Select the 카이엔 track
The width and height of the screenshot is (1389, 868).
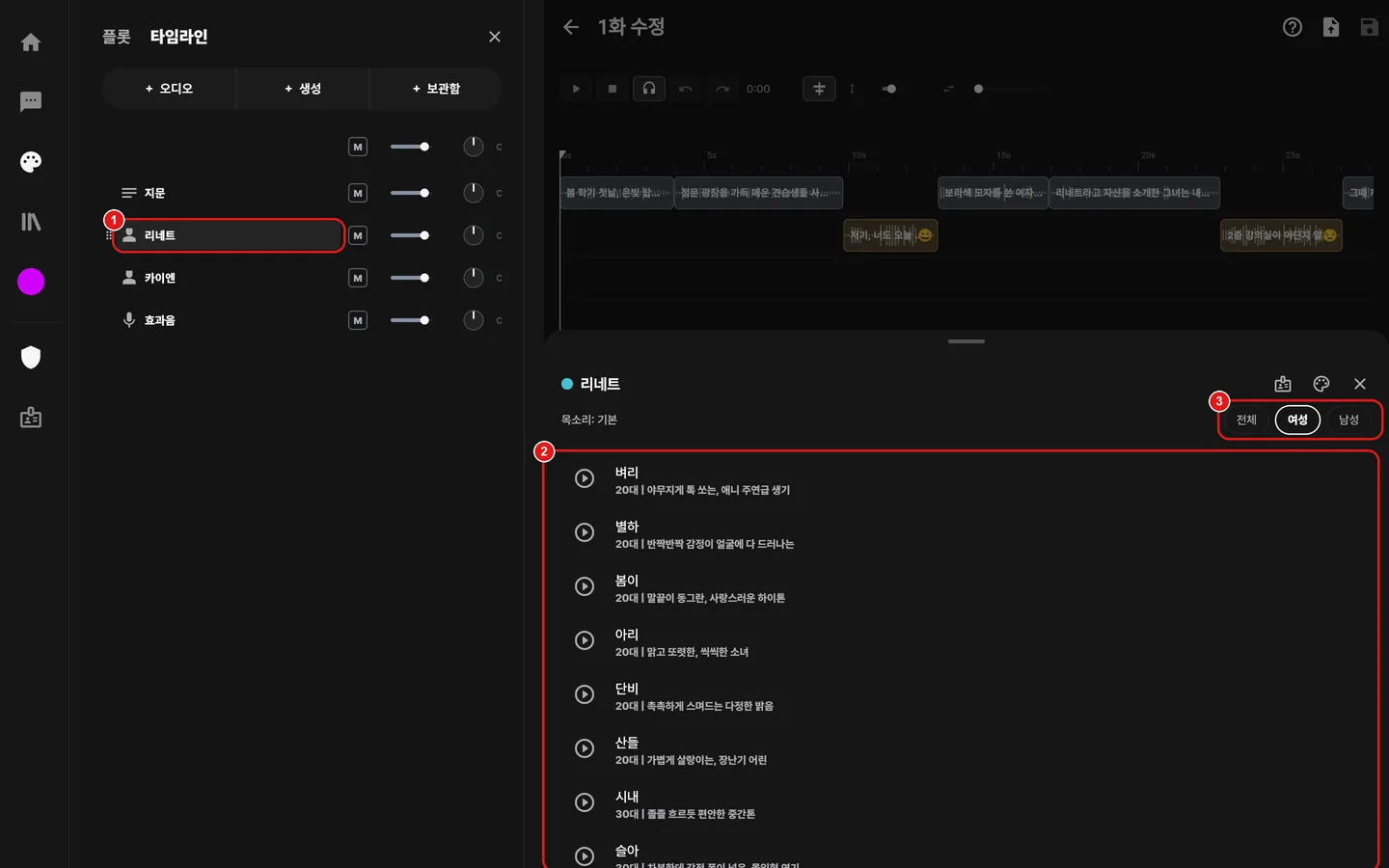tap(228, 278)
